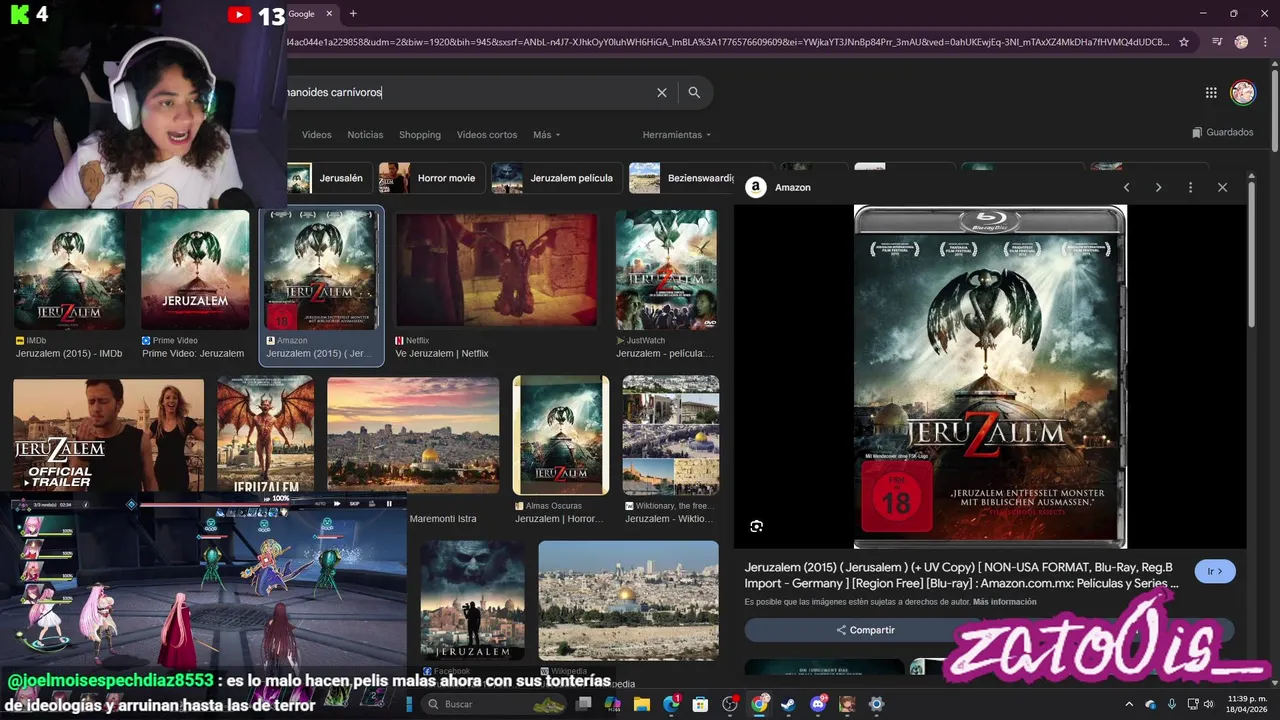Open preview panel more options menu
The height and width of the screenshot is (720, 1280).
(1190, 187)
